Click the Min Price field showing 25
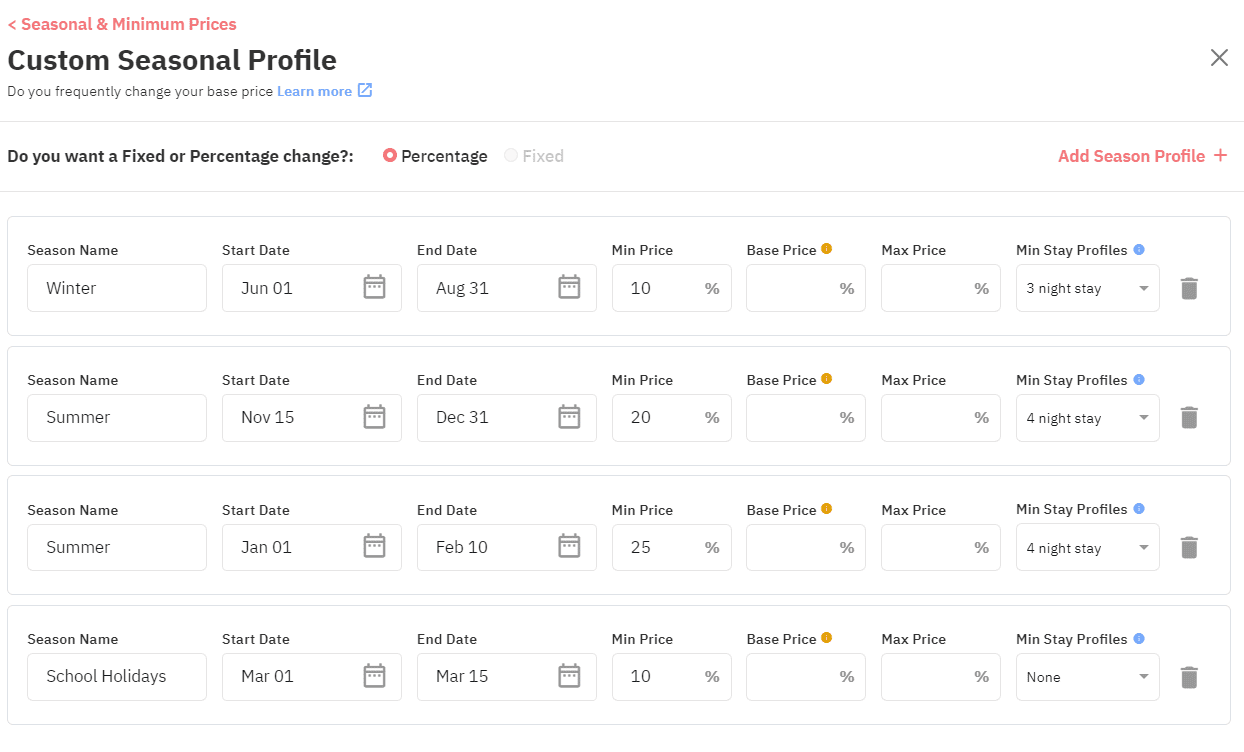Image resolution: width=1244 pixels, height=752 pixels. [x=672, y=547]
